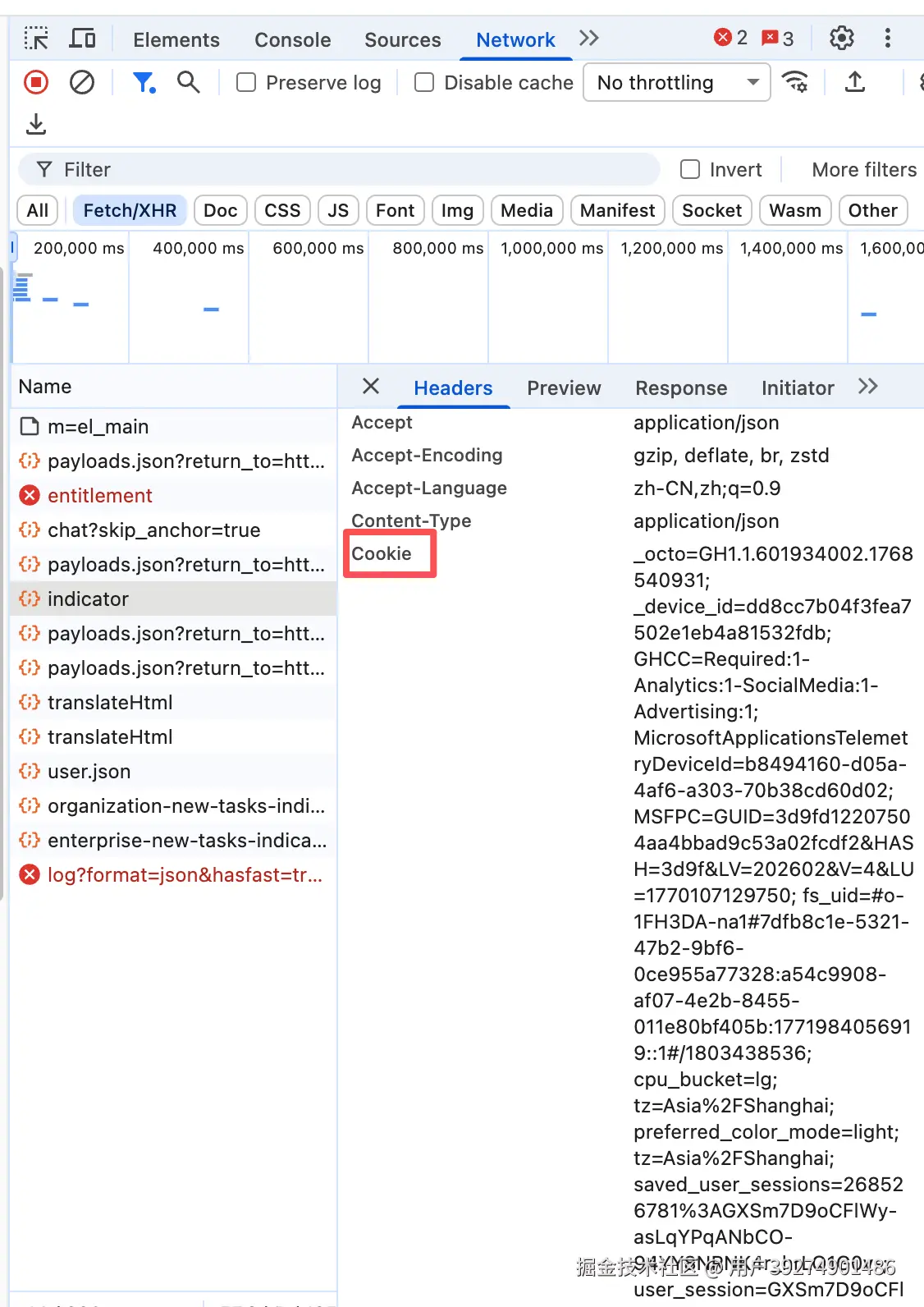Select the indicator request
924x1307 pixels.
tap(174, 599)
